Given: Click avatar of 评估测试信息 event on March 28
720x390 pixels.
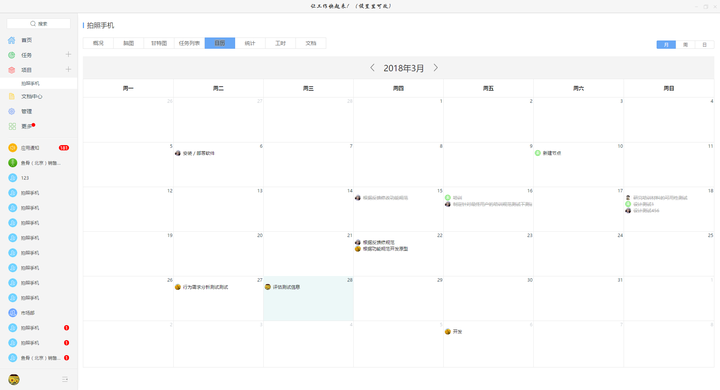Looking at the screenshot, I should click(x=268, y=287).
